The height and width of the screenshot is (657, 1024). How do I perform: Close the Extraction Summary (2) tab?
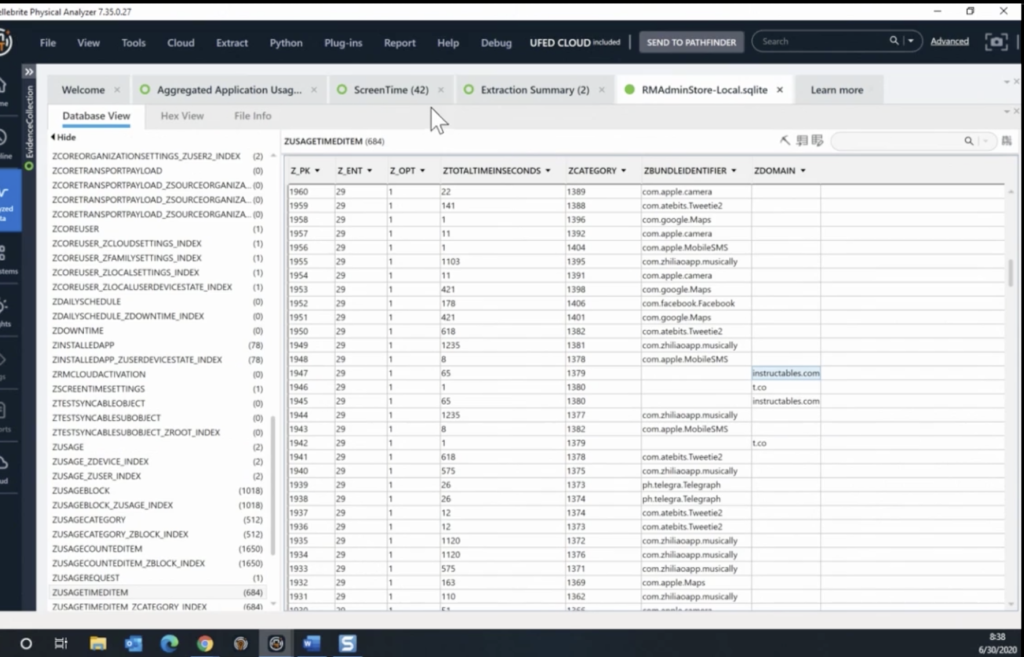(x=601, y=90)
